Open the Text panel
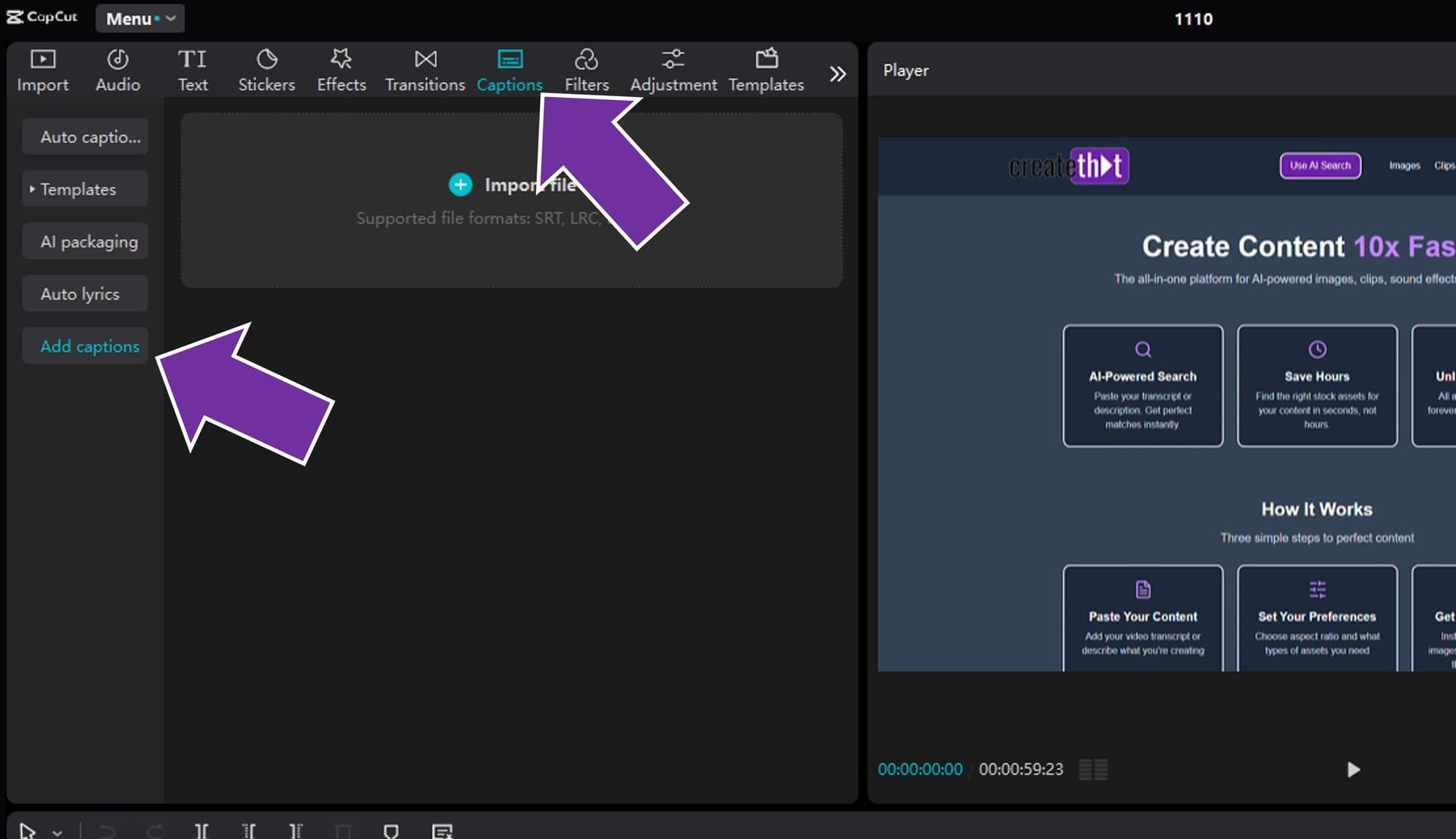Image resolution: width=1456 pixels, height=839 pixels. [x=193, y=70]
